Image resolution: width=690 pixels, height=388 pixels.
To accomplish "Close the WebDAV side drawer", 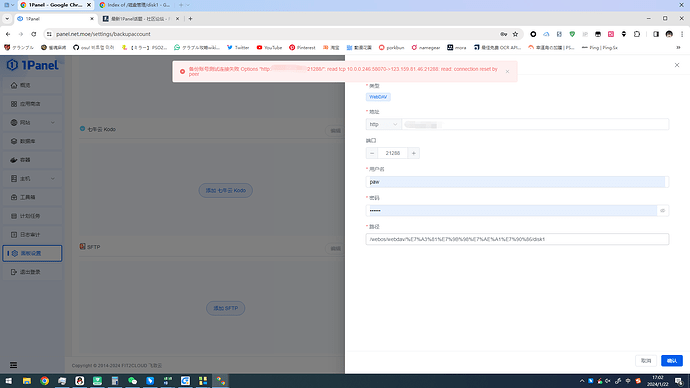I will click(x=677, y=65).
